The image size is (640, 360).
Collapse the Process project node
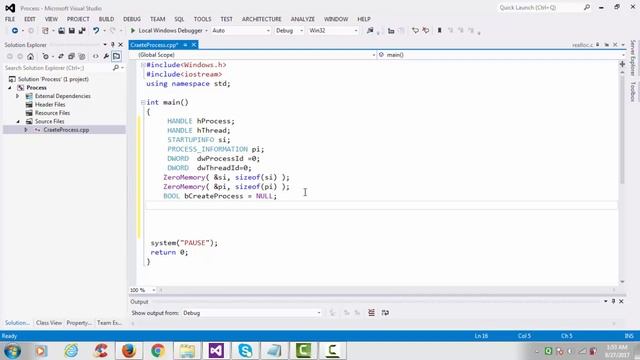(x=10, y=88)
